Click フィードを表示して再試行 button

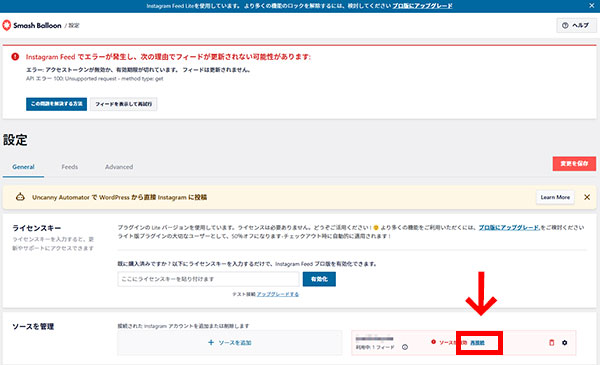pos(124,104)
